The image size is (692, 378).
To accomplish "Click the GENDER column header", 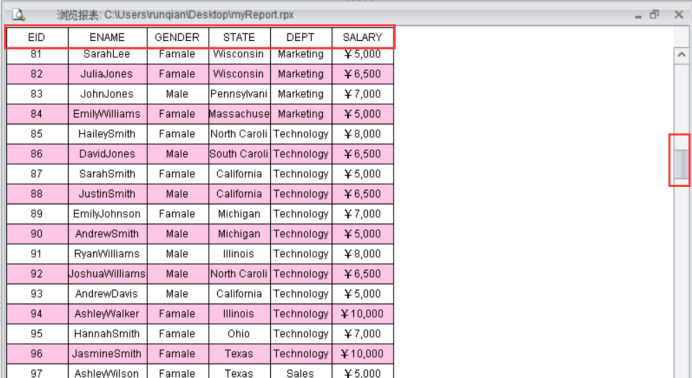I will point(178,37).
